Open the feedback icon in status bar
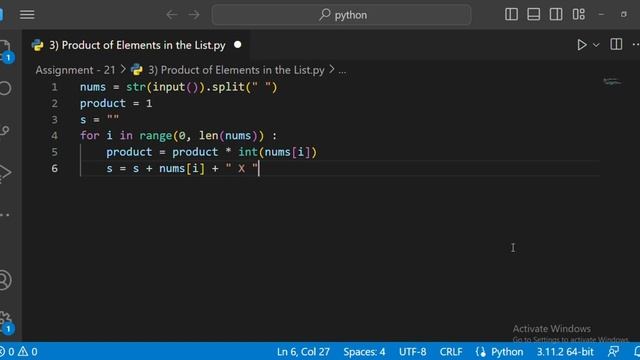The height and width of the screenshot is (360, 640). click(613, 351)
